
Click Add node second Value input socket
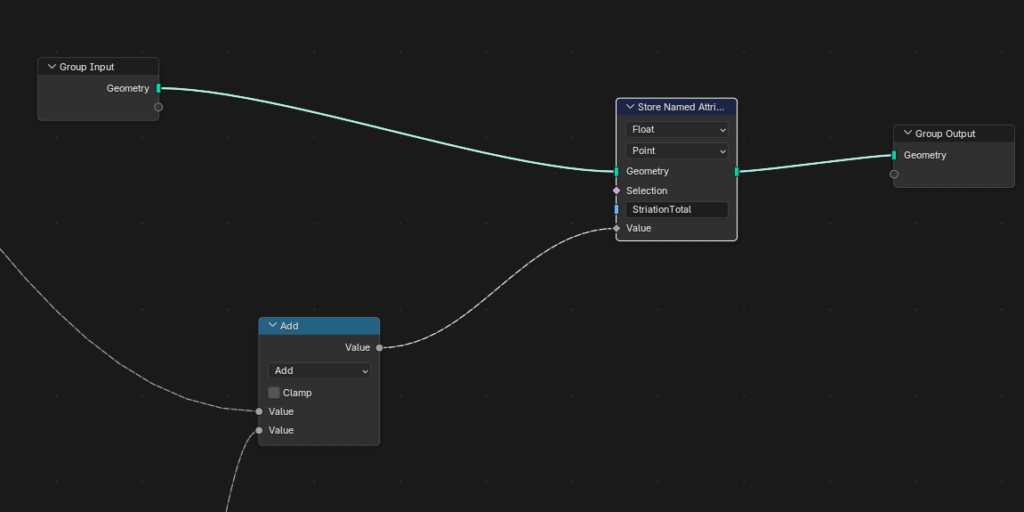(x=259, y=430)
